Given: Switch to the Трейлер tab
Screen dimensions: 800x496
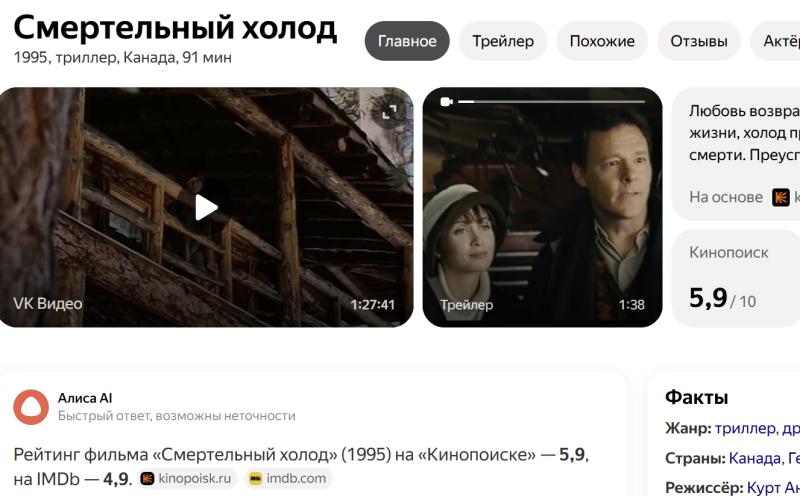Looking at the screenshot, I should 503,41.
